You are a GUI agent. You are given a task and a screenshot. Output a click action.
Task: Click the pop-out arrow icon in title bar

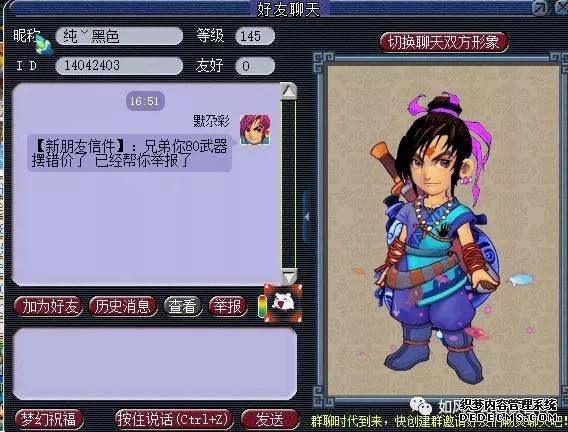click(x=540, y=8)
